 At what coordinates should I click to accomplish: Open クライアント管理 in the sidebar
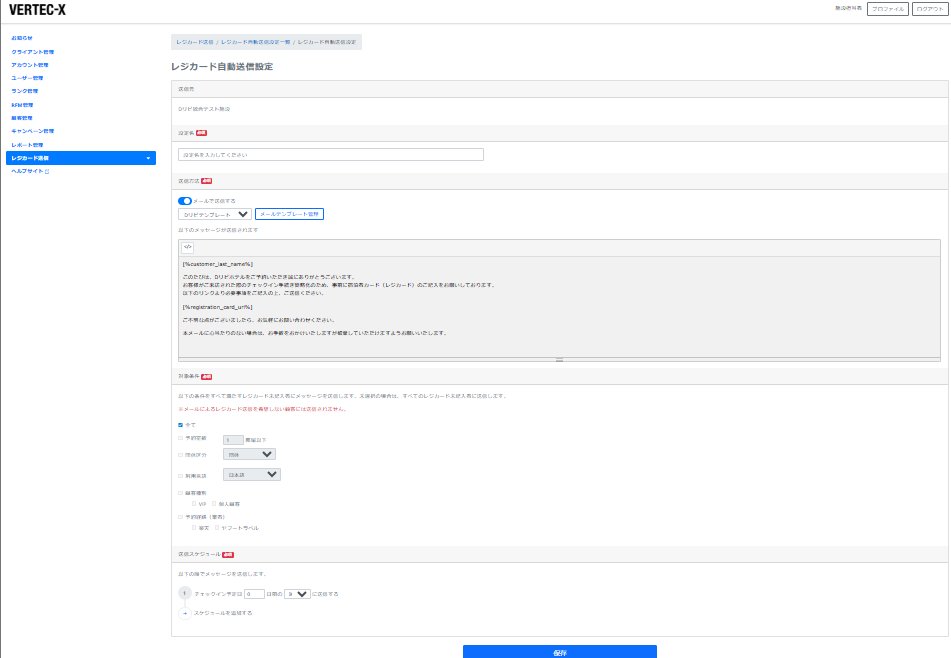click(x=33, y=52)
